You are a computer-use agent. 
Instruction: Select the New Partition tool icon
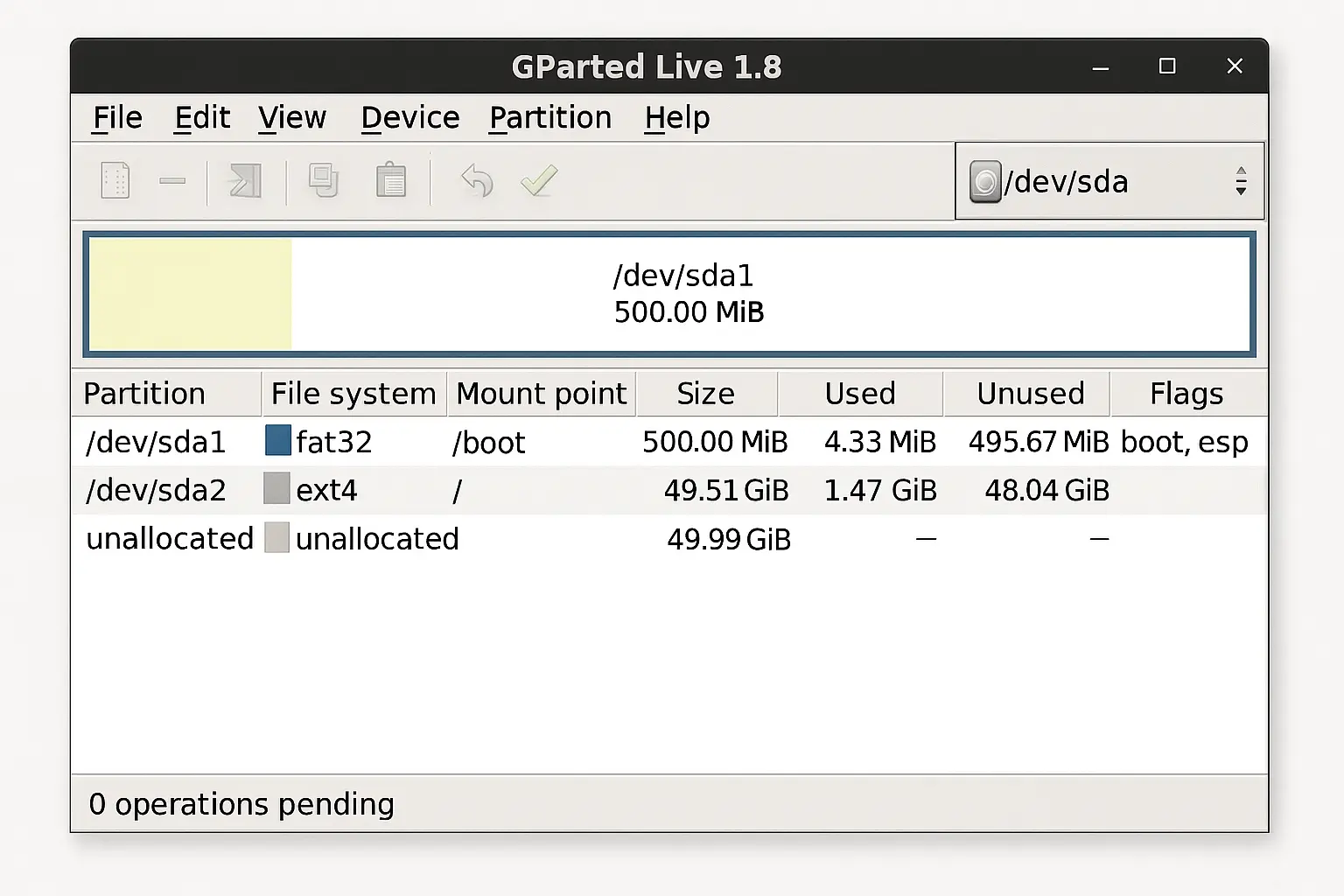click(115, 181)
